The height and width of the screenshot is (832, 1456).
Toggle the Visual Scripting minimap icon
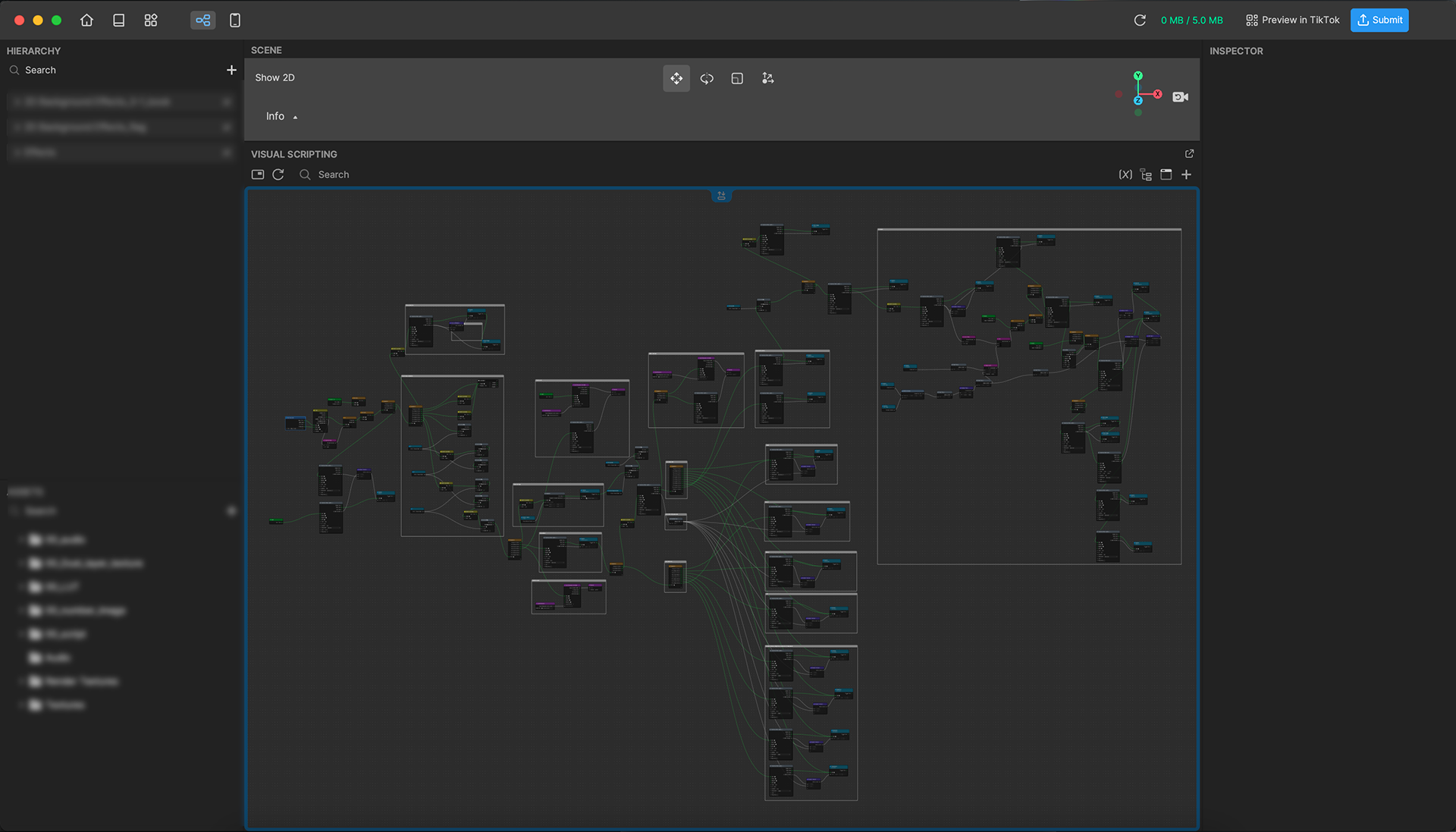pyautogui.click(x=258, y=175)
